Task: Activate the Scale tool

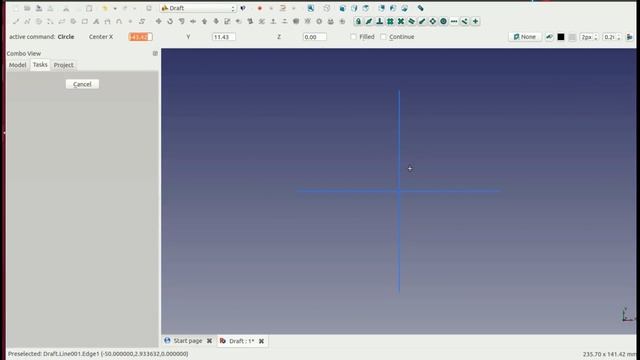Action: (227, 21)
